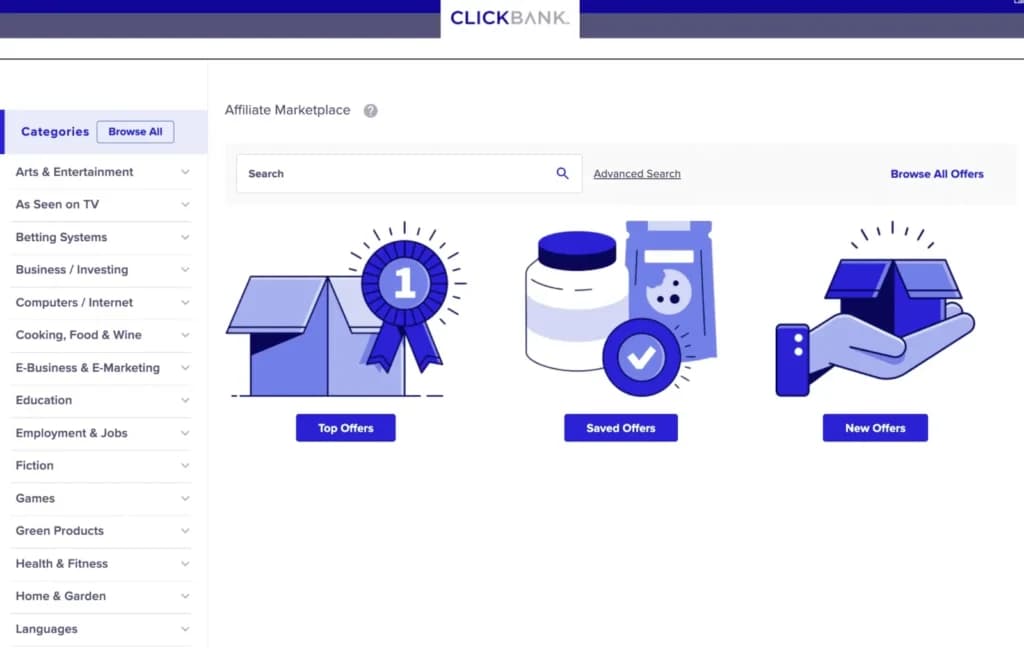Expand Green Products chevron

[x=185, y=531]
